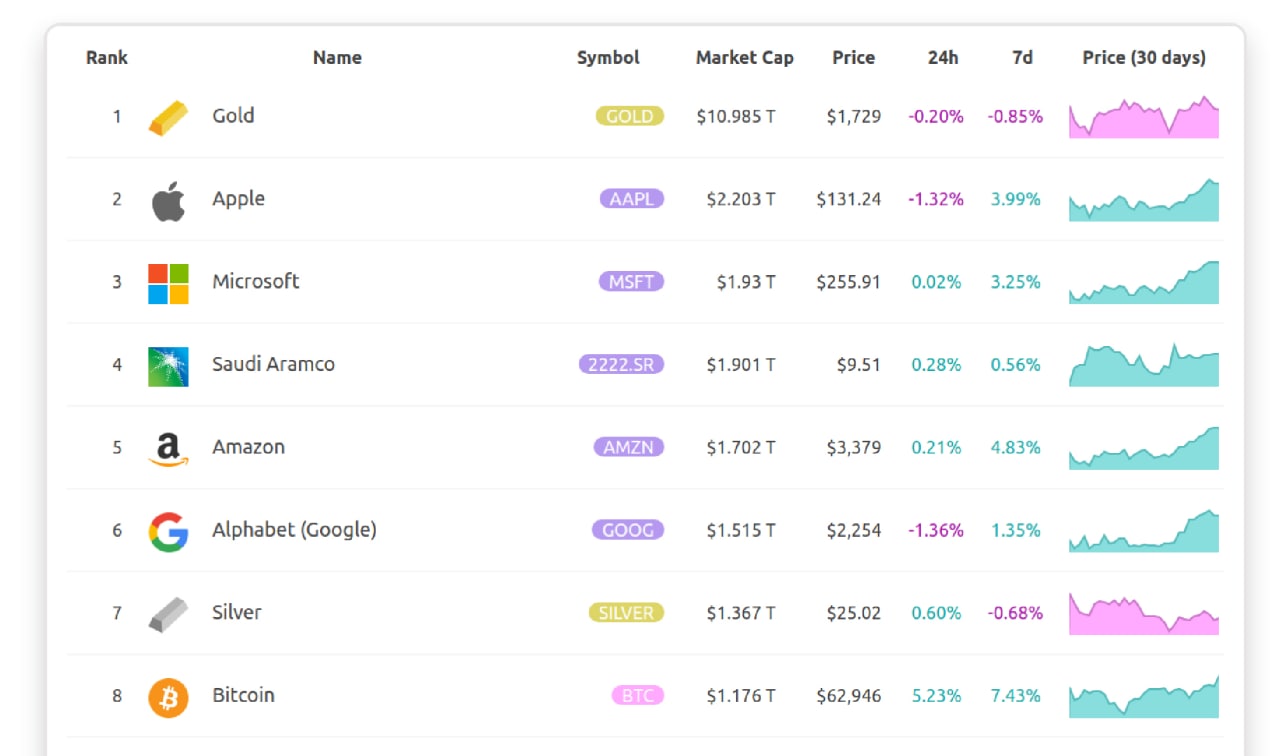Image resolution: width=1280 pixels, height=756 pixels.
Task: Open Microsoft's 30-day price chart
Action: (1144, 283)
